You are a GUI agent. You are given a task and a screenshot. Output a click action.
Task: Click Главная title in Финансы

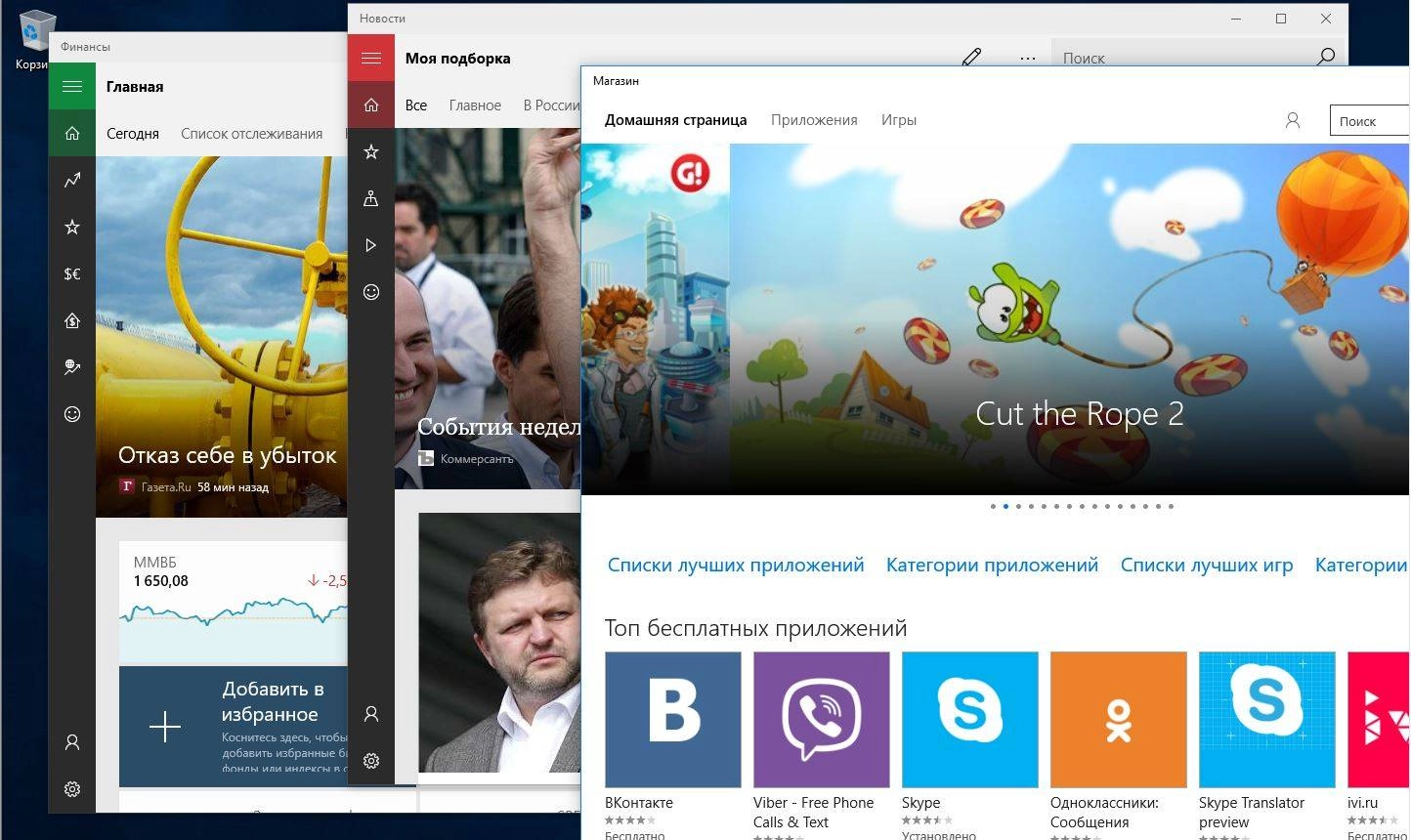pos(135,87)
